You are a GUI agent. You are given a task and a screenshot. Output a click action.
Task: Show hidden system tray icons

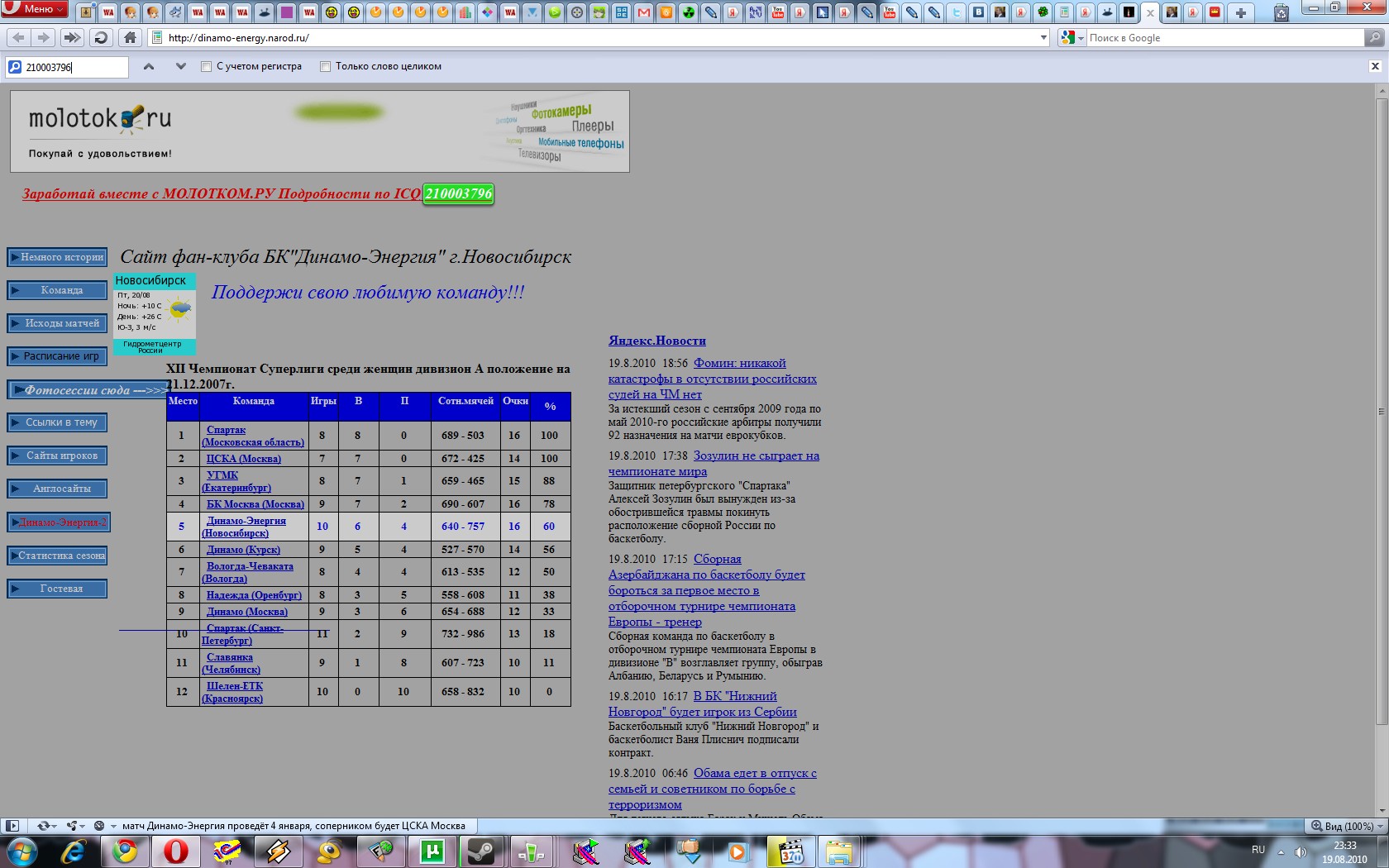1281,851
